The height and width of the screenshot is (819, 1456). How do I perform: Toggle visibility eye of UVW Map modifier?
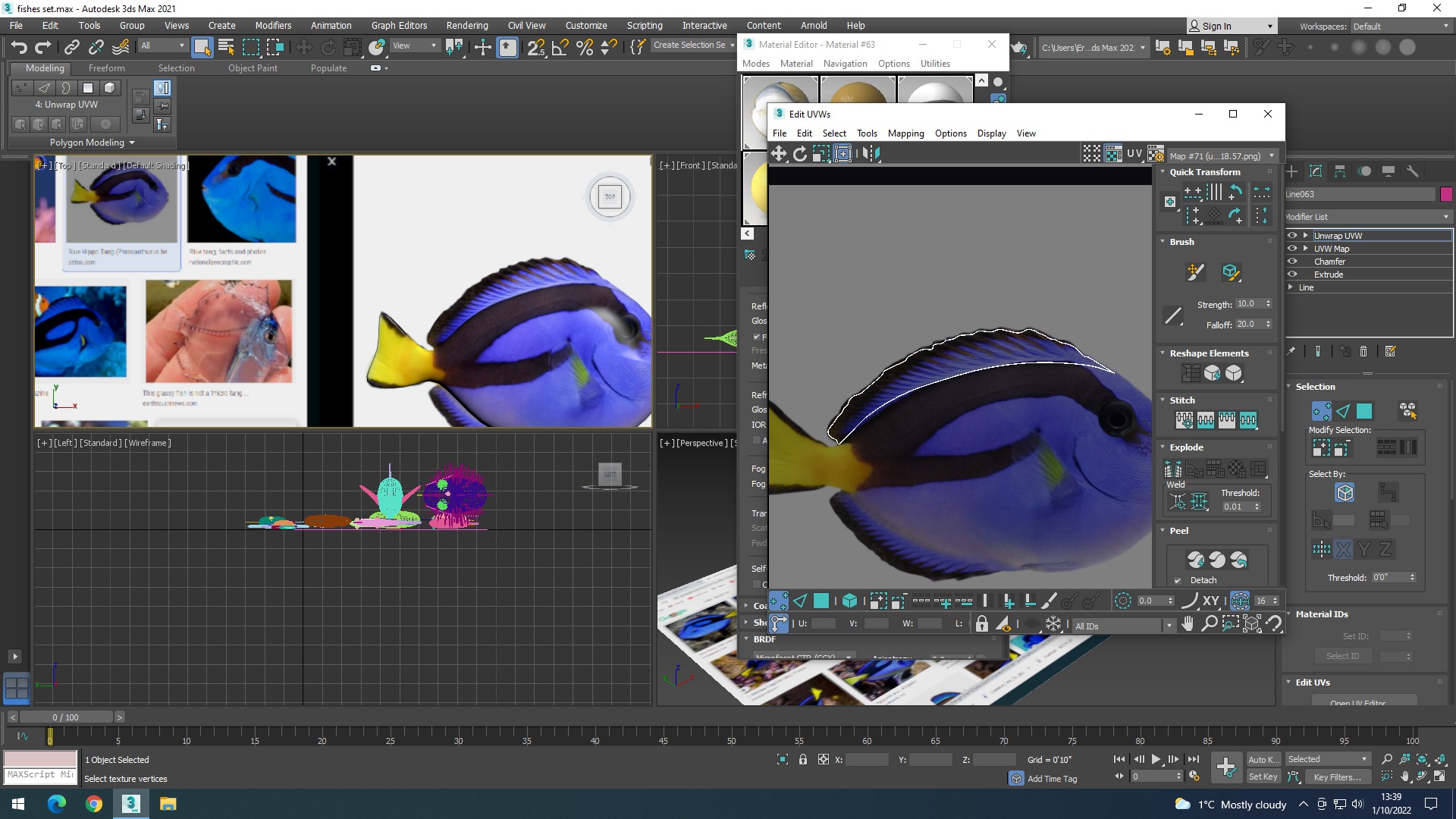coord(1292,249)
